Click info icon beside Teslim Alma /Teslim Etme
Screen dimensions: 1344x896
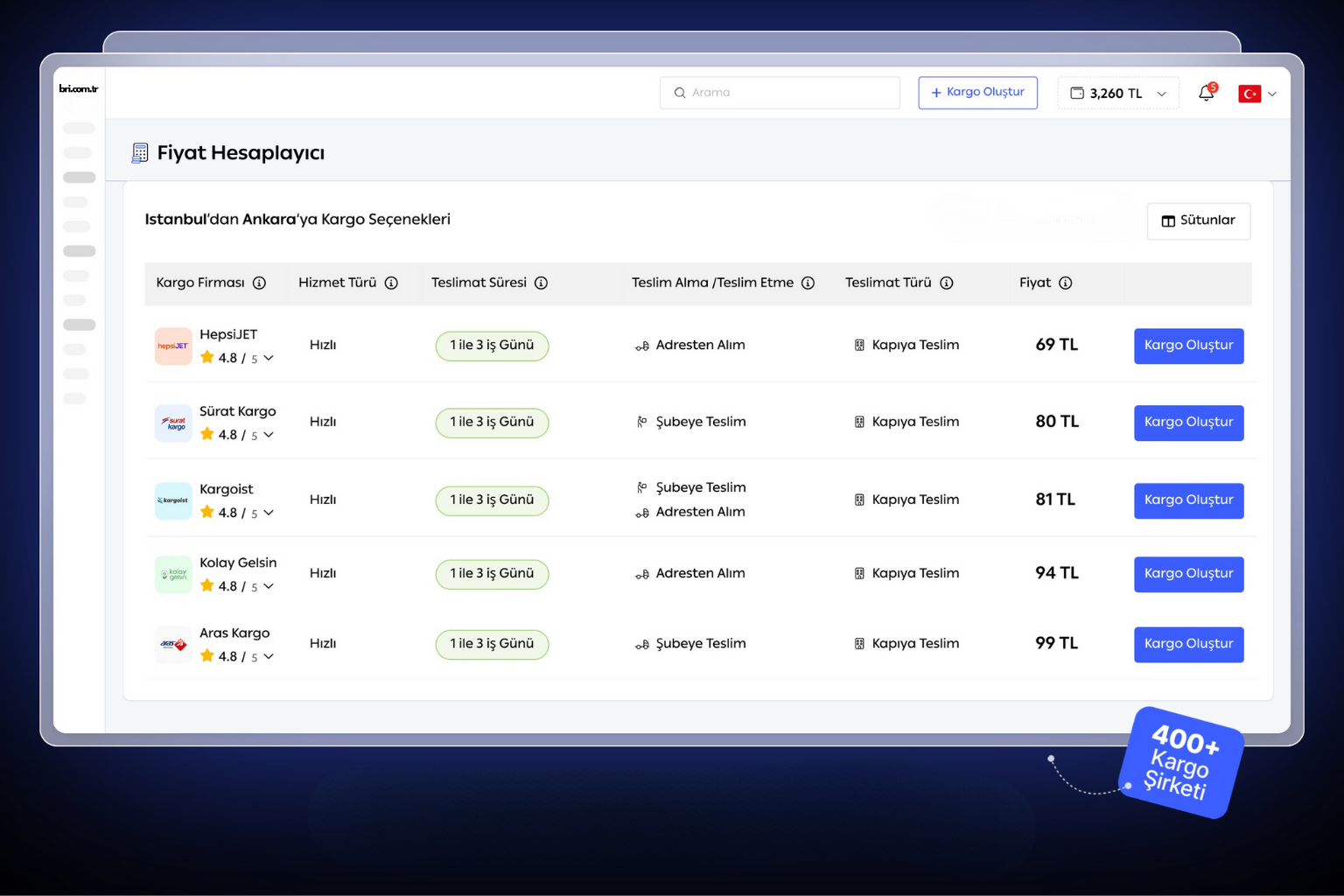[x=808, y=283]
